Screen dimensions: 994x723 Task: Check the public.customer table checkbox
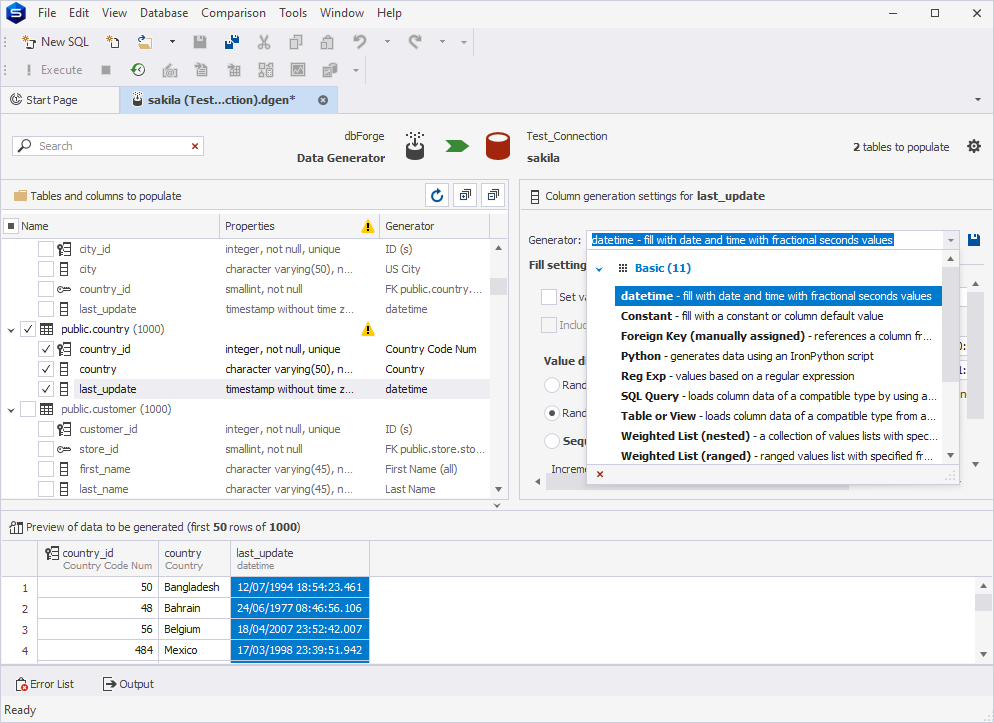28,409
